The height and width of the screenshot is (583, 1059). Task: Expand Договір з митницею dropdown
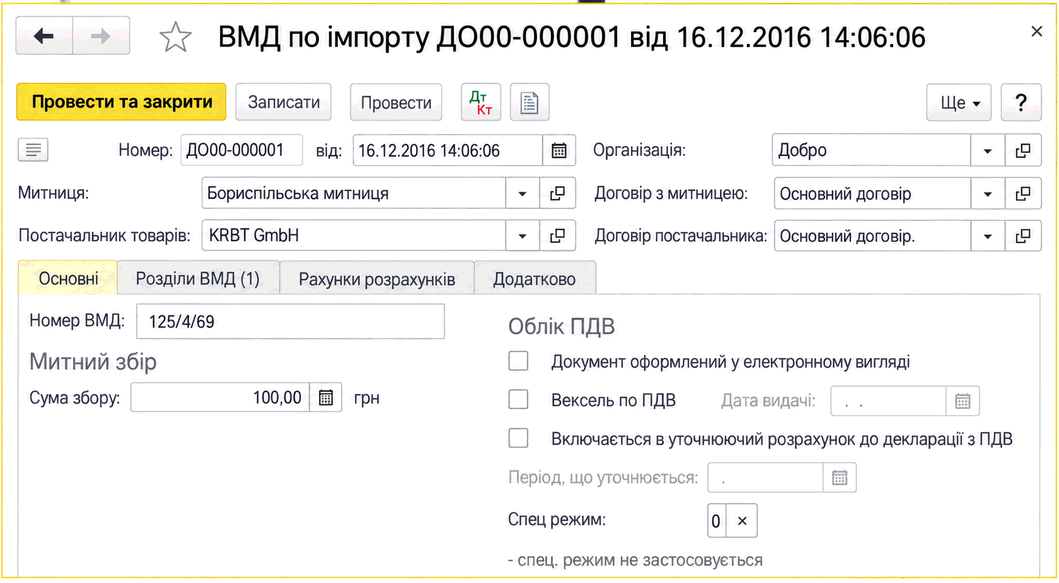pyautogui.click(x=987, y=194)
